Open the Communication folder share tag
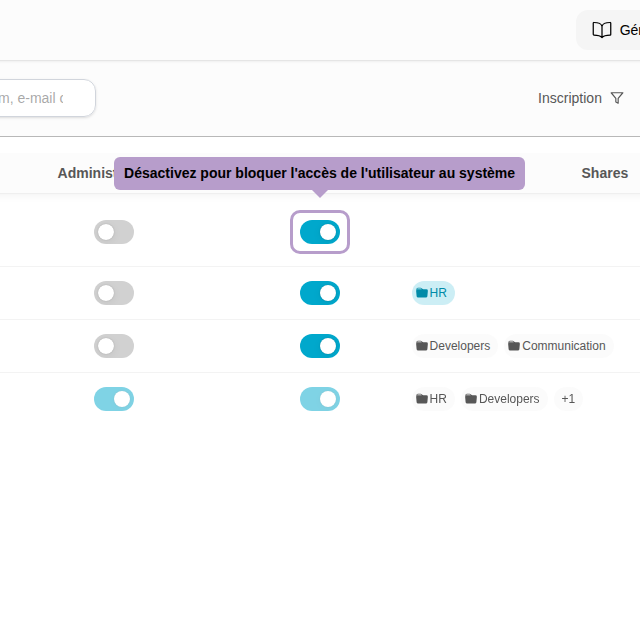Image resolution: width=640 pixels, height=624 pixels. (558, 346)
